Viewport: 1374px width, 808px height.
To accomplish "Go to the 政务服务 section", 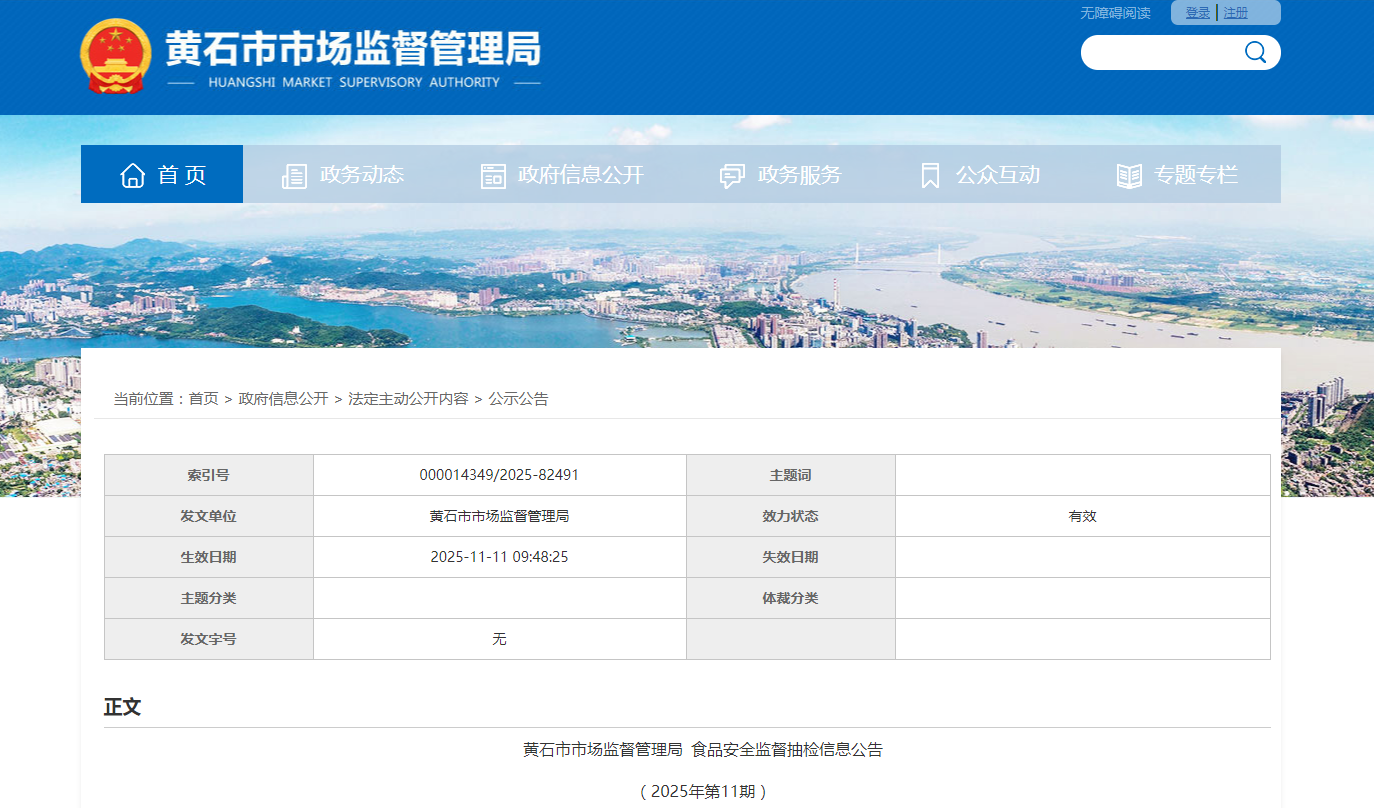I will [799, 175].
